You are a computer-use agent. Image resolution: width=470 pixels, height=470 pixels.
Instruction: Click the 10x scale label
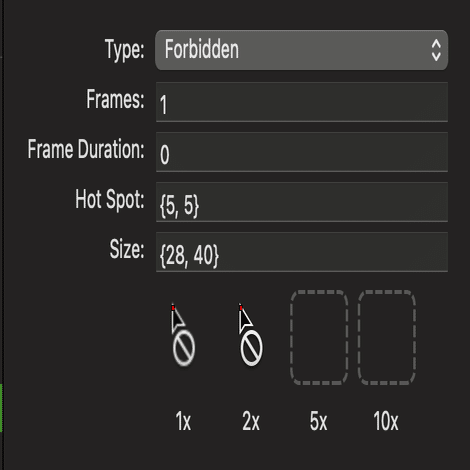(x=386, y=421)
